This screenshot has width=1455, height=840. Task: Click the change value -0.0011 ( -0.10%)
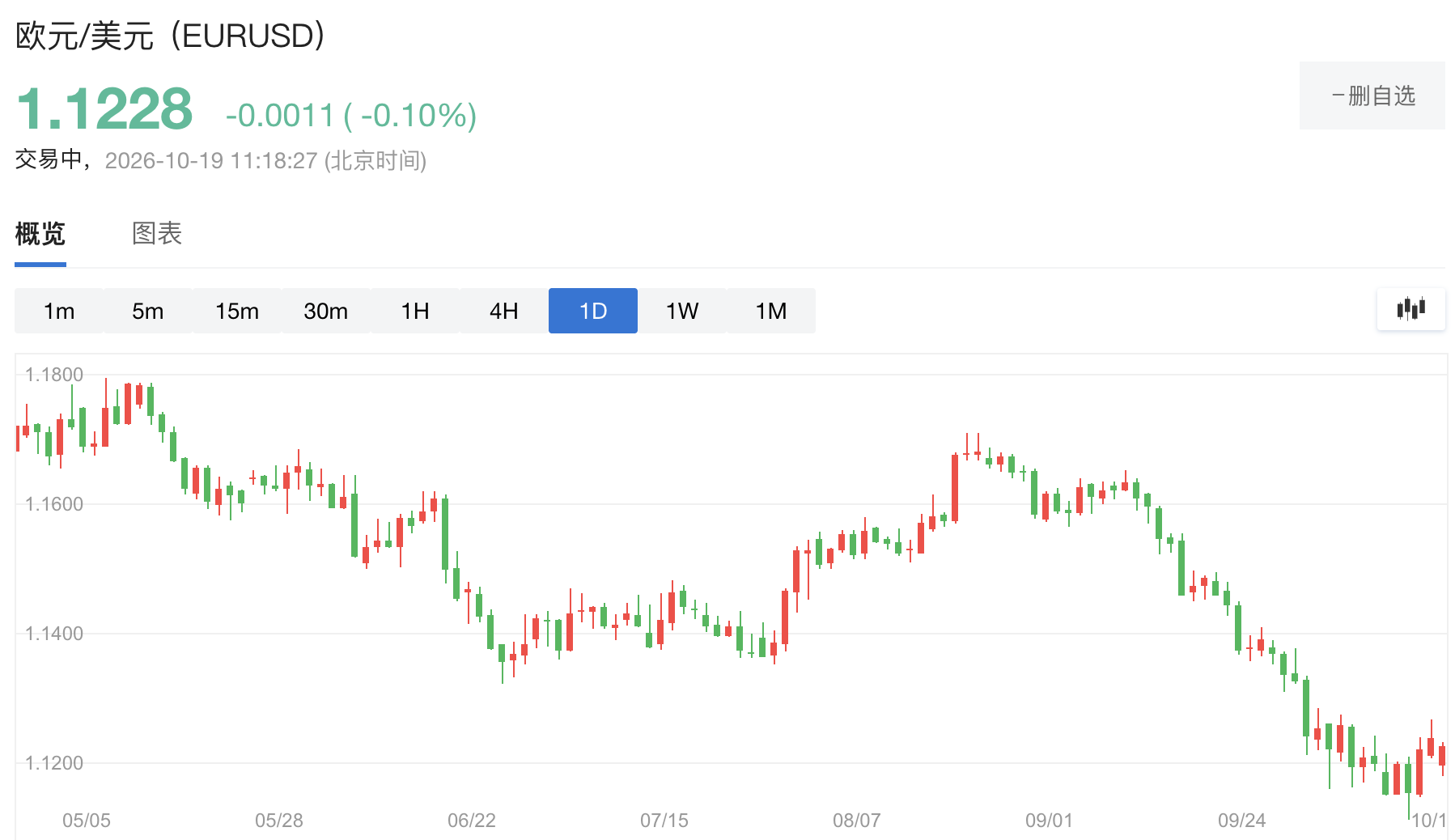[351, 116]
